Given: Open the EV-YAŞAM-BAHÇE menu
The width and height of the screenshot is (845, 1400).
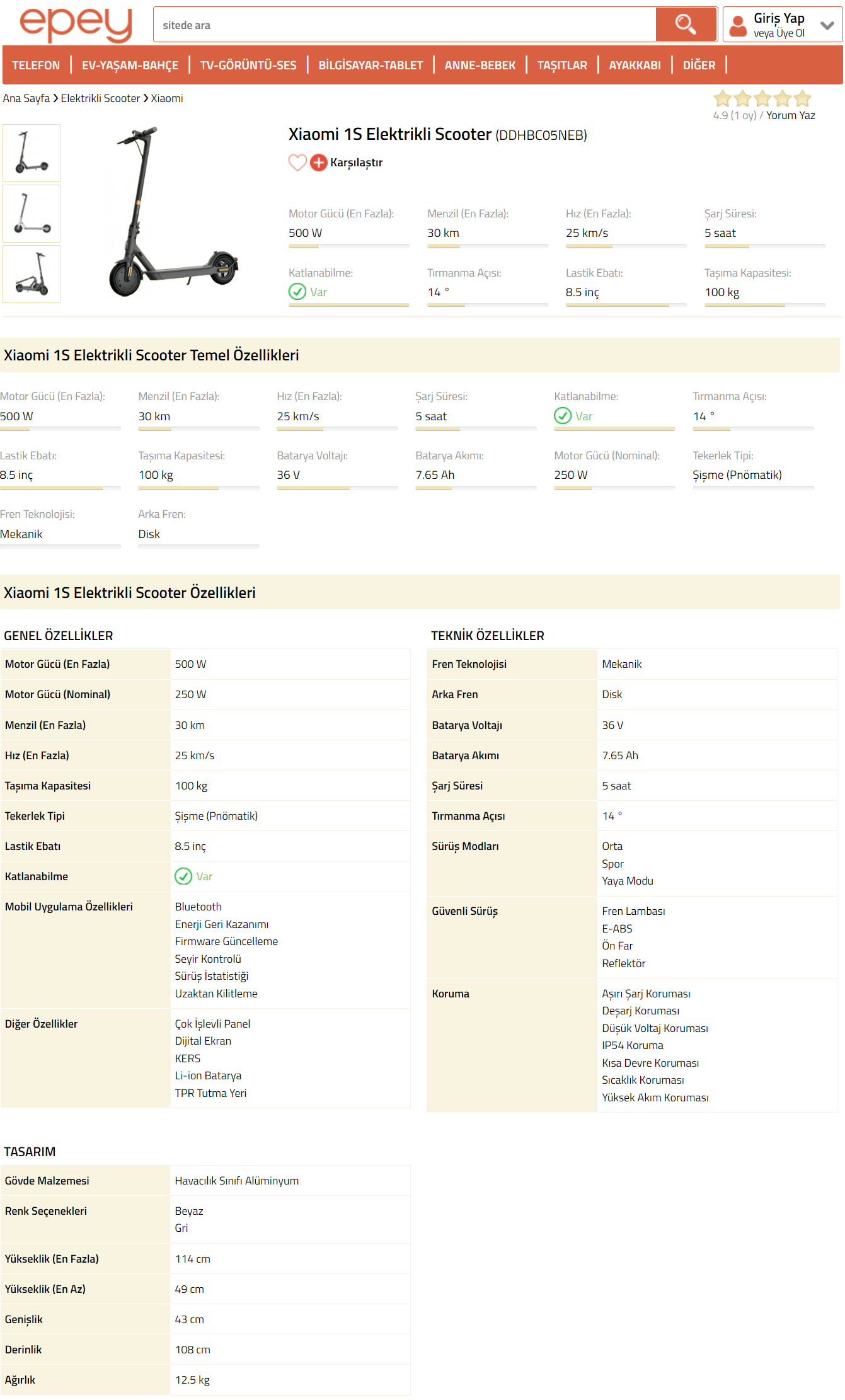Looking at the screenshot, I should coord(130,65).
